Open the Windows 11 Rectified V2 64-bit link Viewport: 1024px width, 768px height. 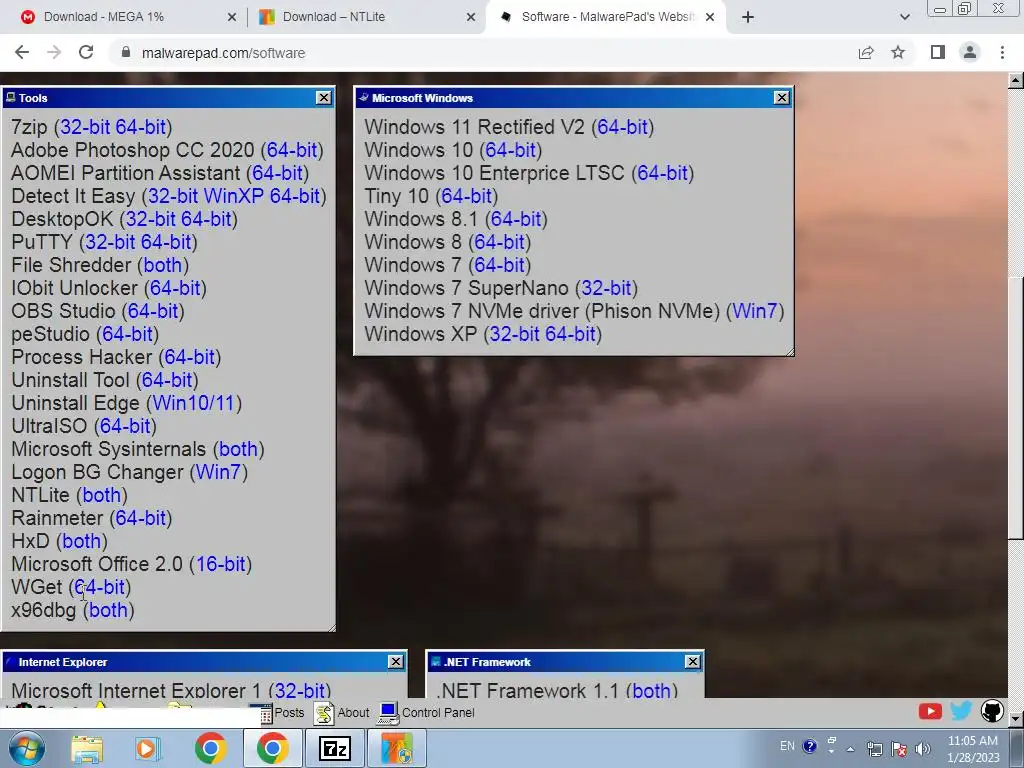622,127
